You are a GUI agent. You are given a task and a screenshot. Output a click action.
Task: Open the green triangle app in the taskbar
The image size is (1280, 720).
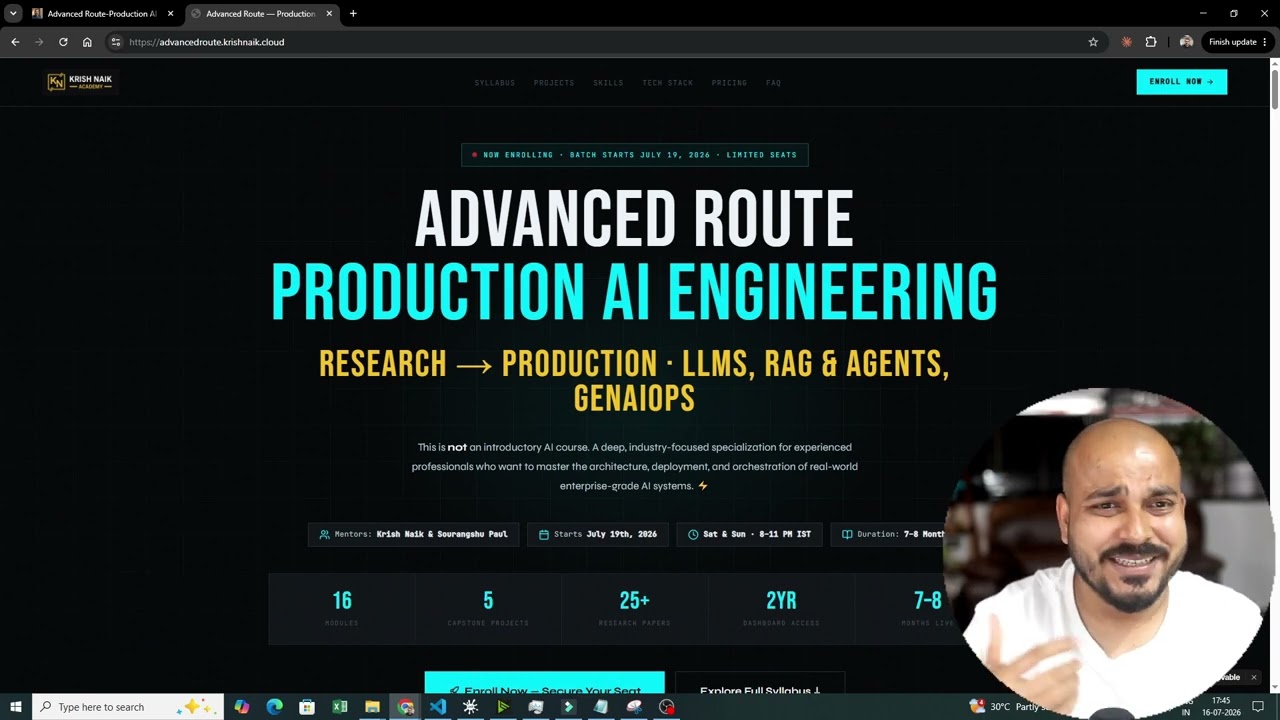coord(503,707)
